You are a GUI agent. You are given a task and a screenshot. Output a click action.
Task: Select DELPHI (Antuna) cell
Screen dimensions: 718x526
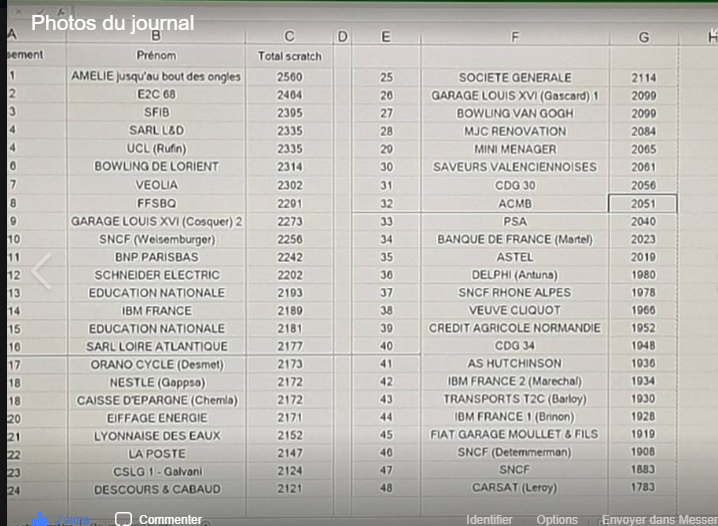pos(515,275)
